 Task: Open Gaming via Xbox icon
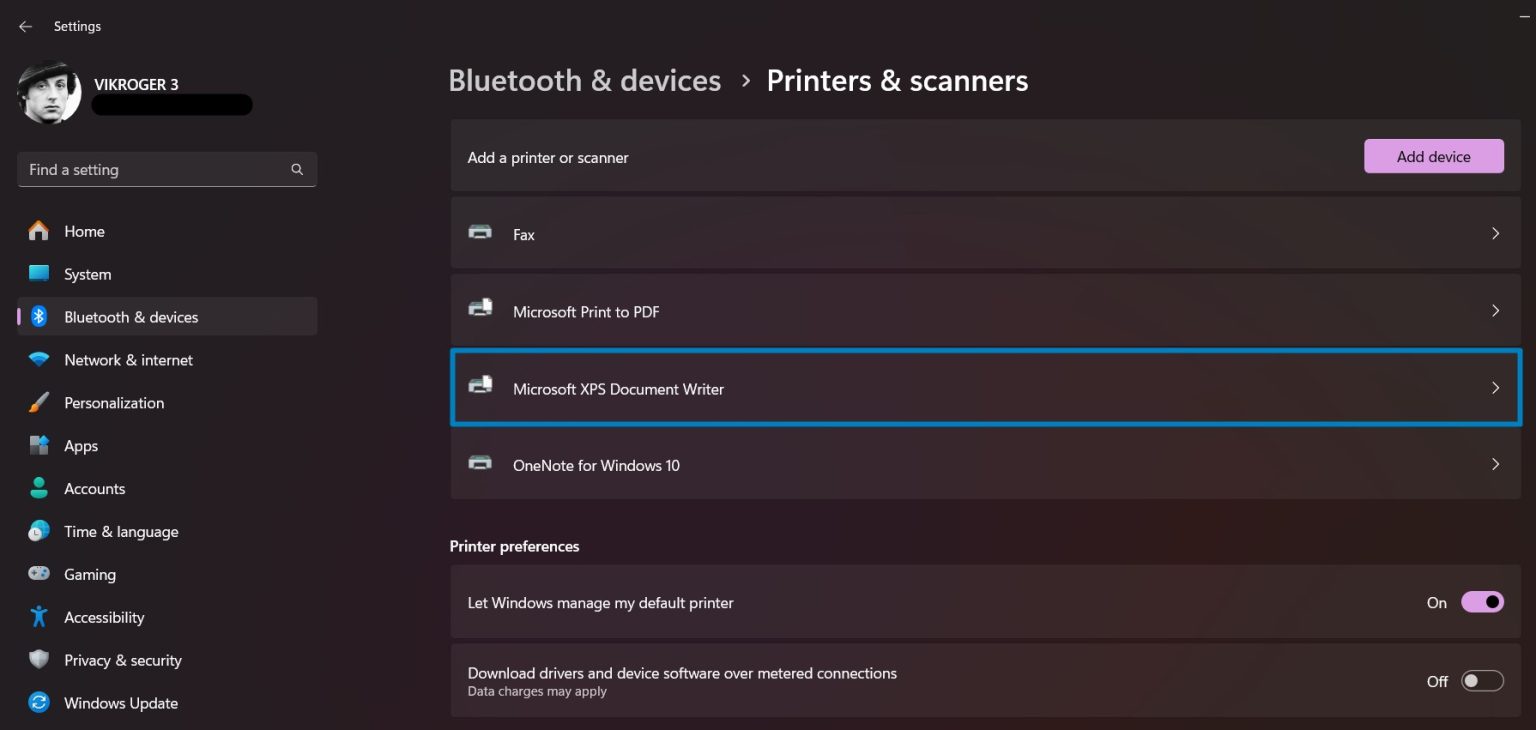tap(38, 574)
